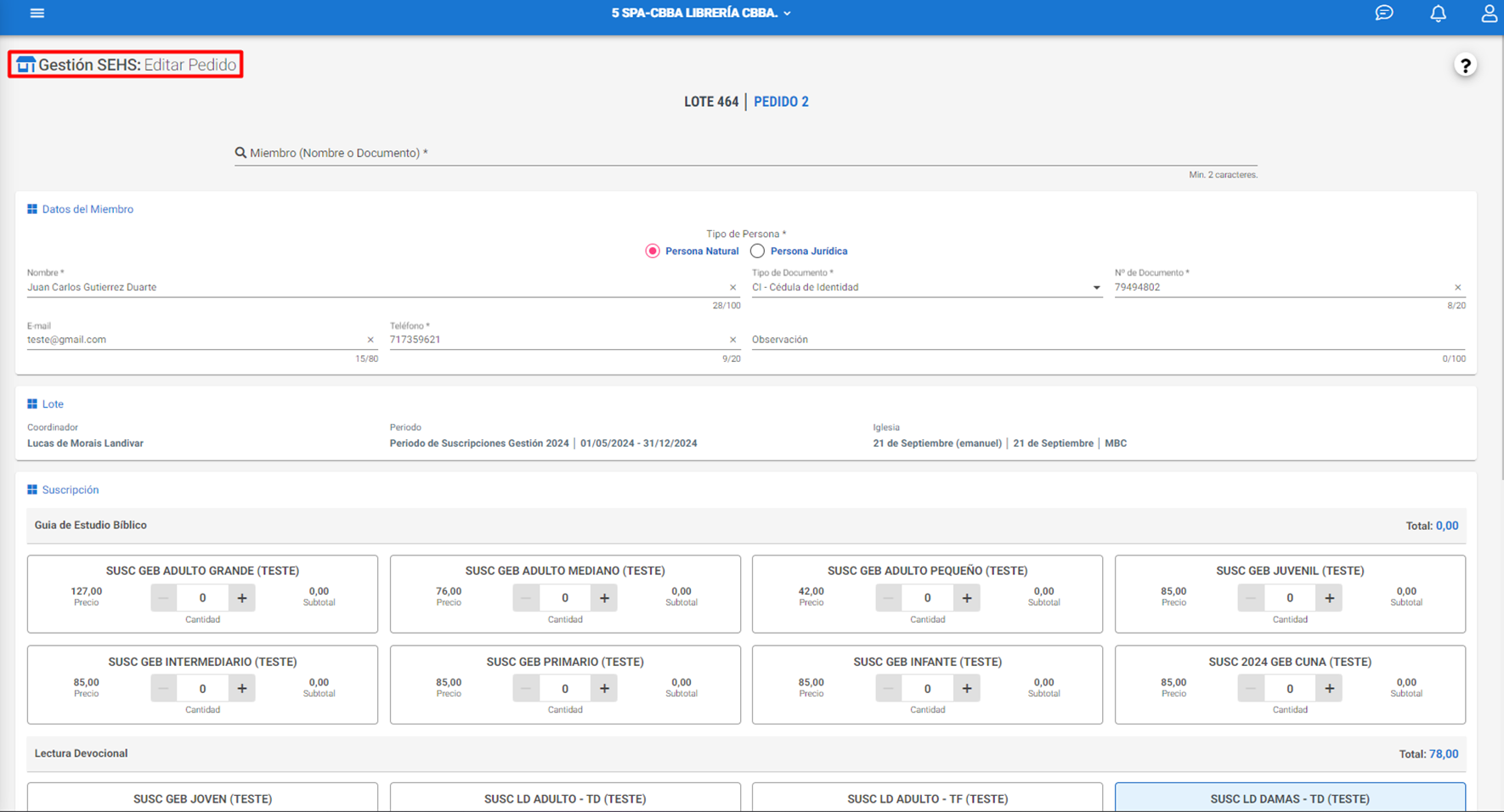The width and height of the screenshot is (1504, 812).
Task: Select the SUSC LD DAMAS - TD card
Action: pyautogui.click(x=1290, y=798)
